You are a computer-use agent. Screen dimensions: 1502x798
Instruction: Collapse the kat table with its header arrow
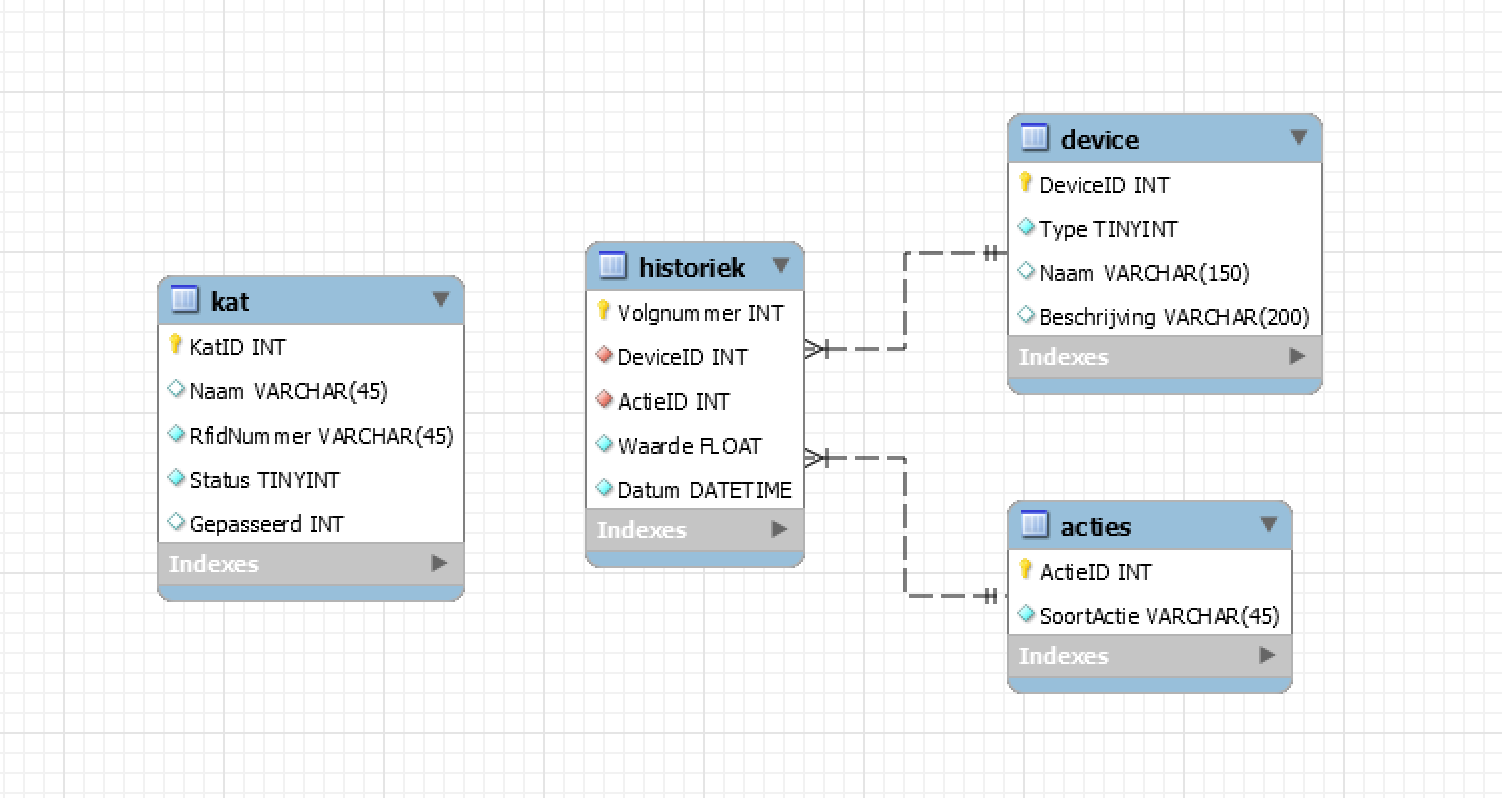coord(441,299)
